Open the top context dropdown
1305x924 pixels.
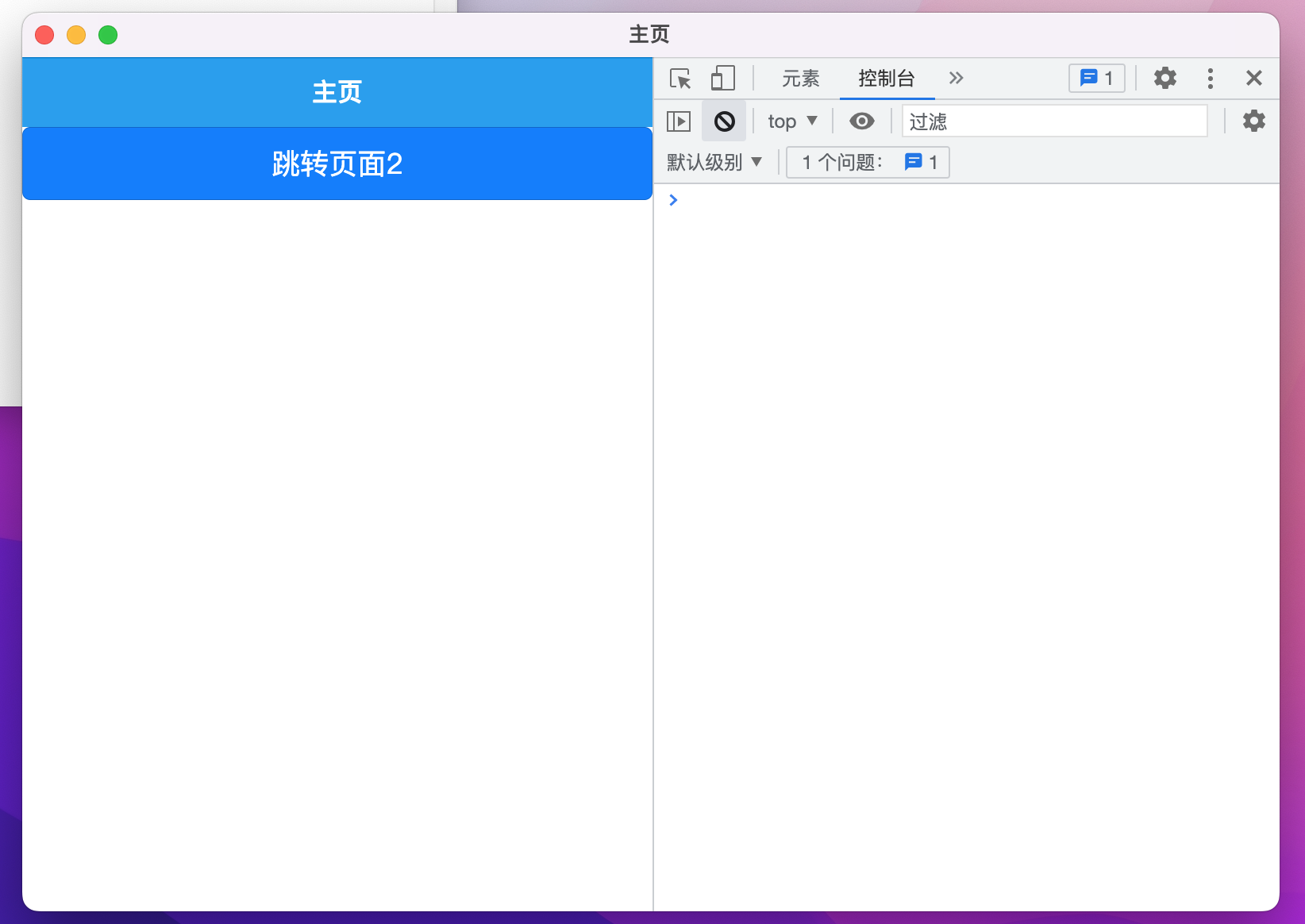point(792,121)
